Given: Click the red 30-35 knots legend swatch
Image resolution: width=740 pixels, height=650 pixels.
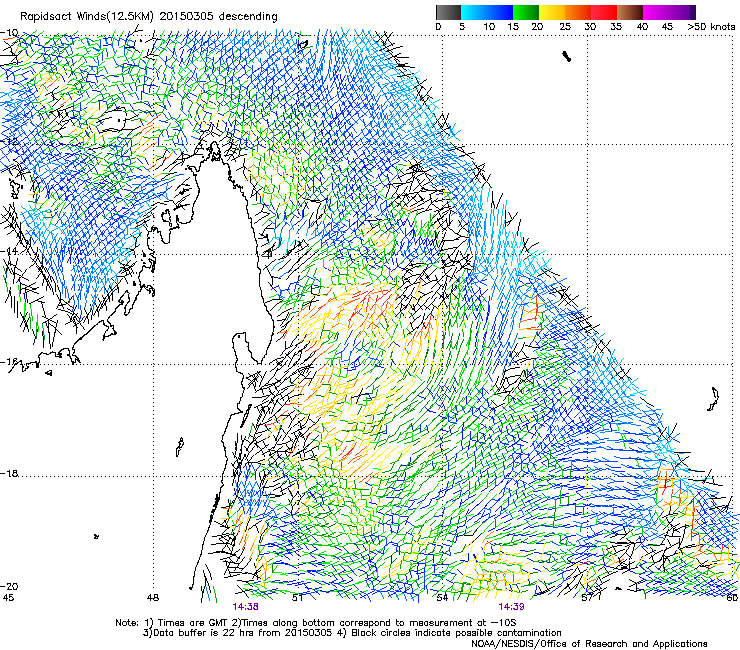Looking at the screenshot, I should tap(604, 12).
